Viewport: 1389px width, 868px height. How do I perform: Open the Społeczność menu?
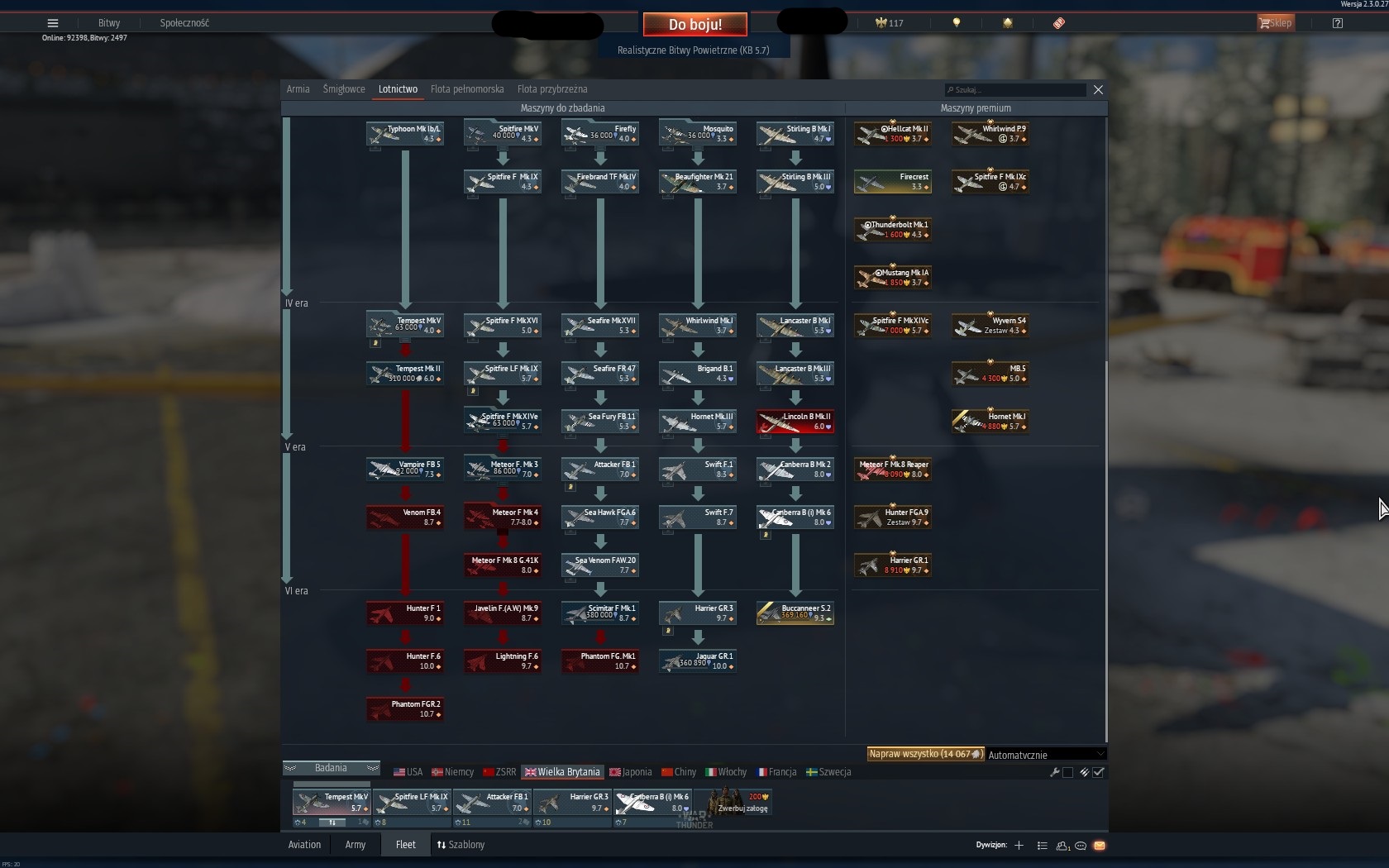[x=184, y=23]
